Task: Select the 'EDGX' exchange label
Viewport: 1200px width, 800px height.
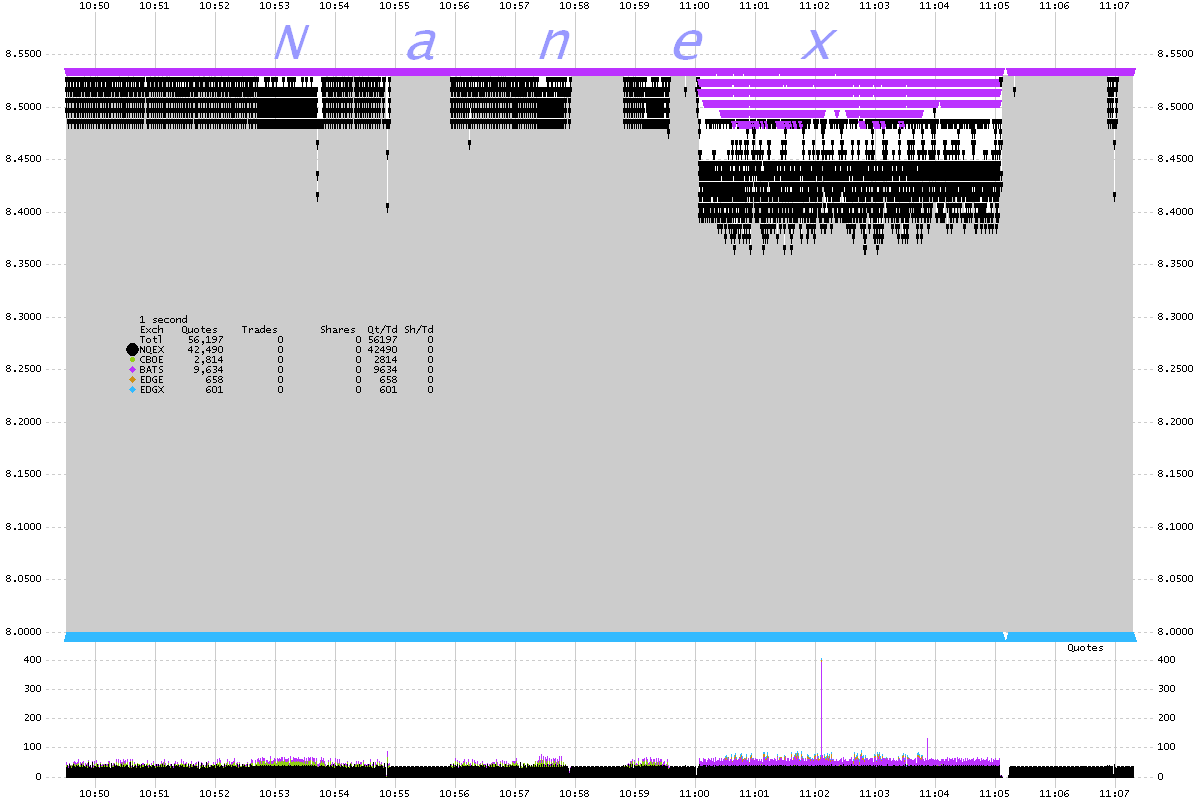Action: click(x=151, y=390)
